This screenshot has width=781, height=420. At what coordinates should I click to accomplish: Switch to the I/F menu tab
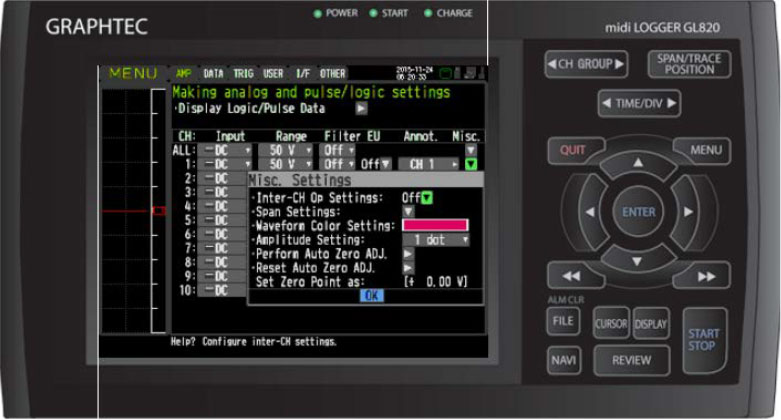[303, 74]
